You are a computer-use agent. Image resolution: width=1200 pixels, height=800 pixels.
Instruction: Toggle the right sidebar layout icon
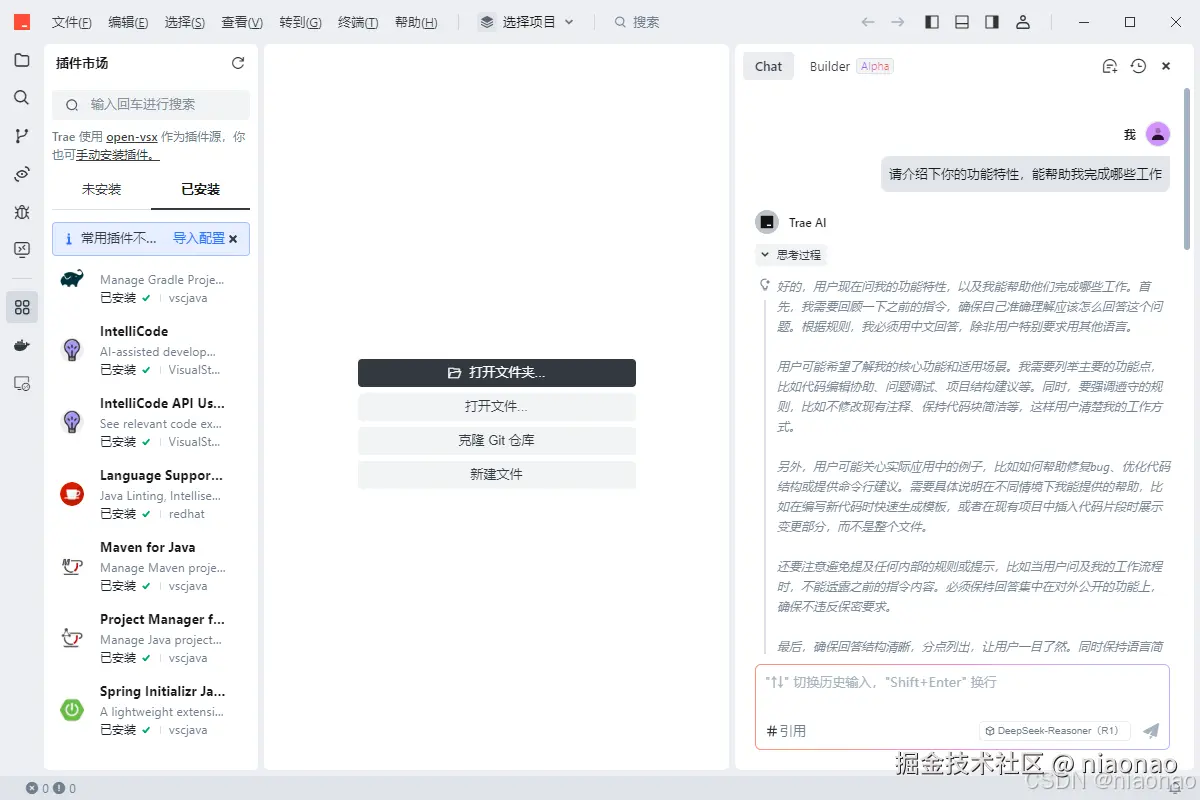tap(991, 21)
